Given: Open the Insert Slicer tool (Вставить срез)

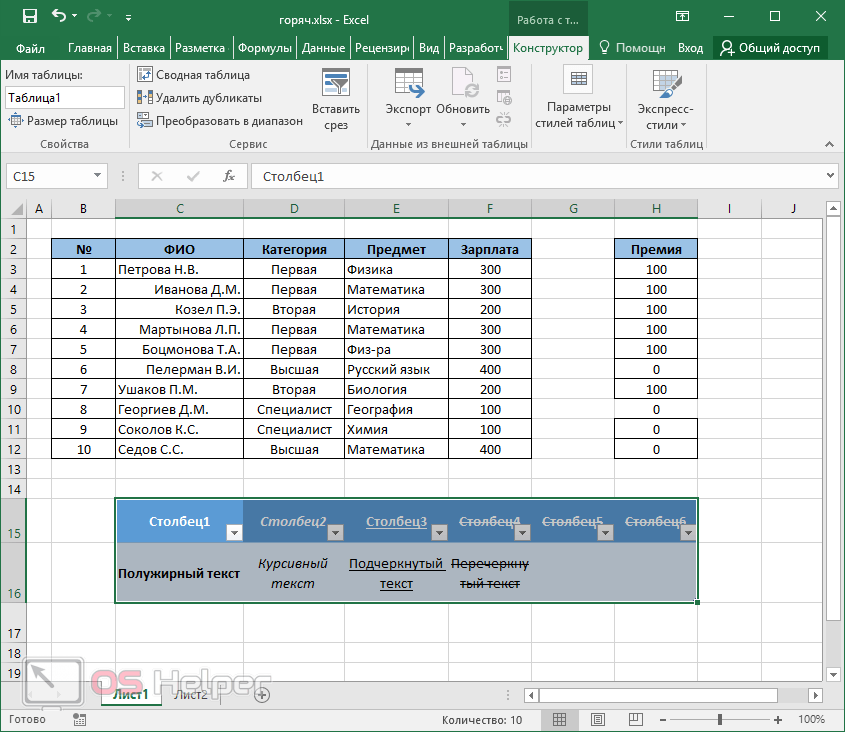Looking at the screenshot, I should 336,100.
